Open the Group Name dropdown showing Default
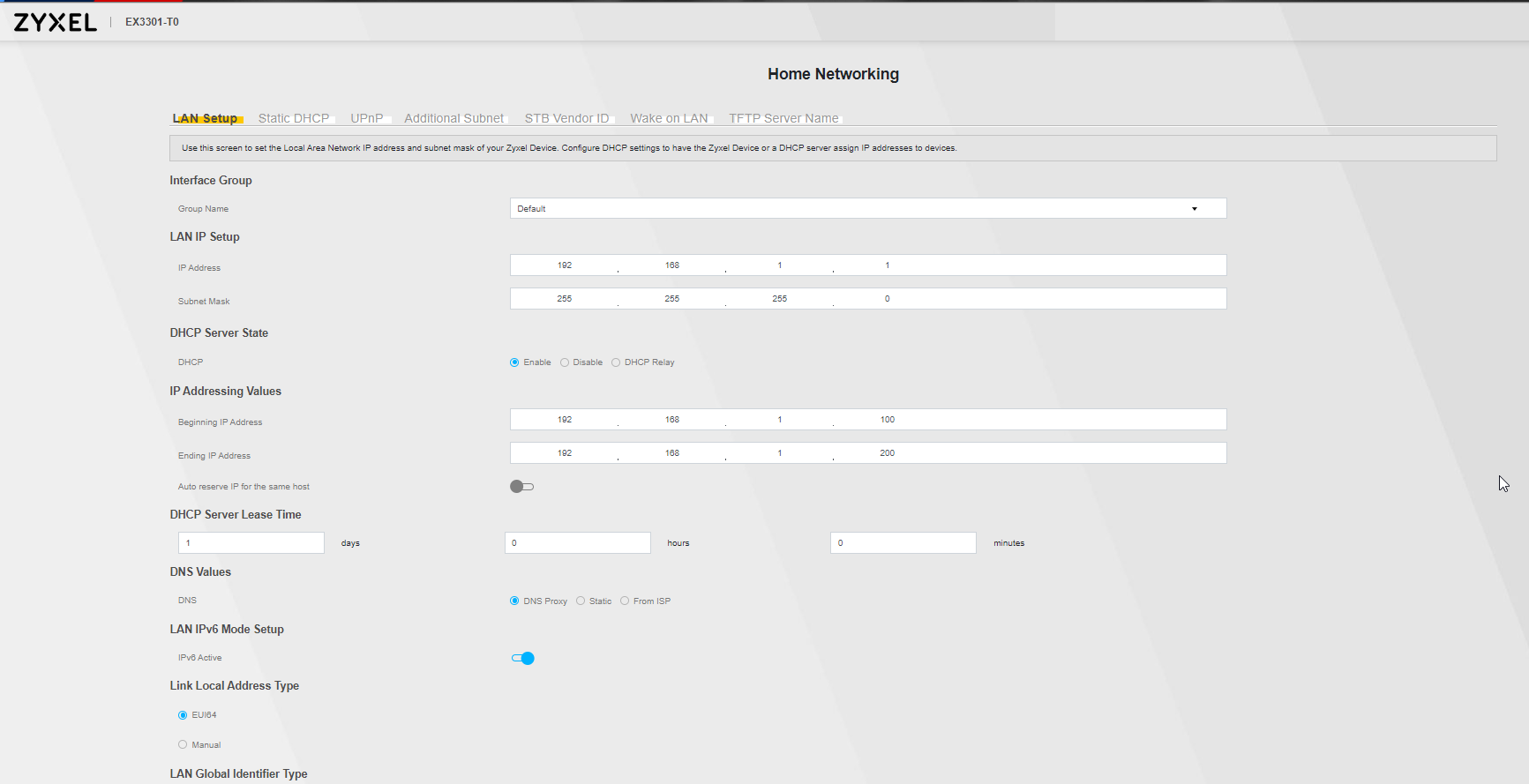This screenshot has width=1529, height=784. (x=868, y=208)
